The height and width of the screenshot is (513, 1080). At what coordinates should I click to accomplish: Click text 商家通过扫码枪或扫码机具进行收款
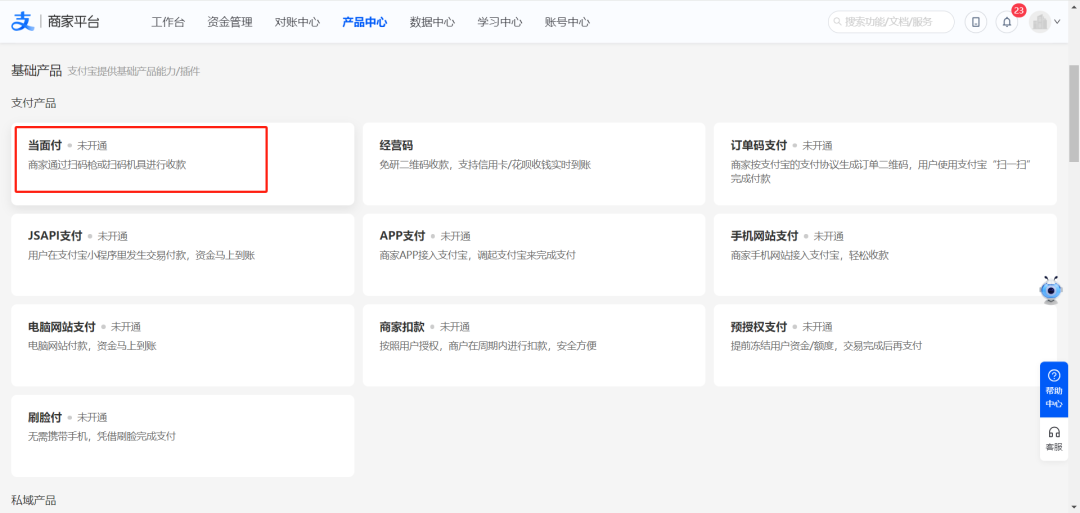click(x=107, y=165)
